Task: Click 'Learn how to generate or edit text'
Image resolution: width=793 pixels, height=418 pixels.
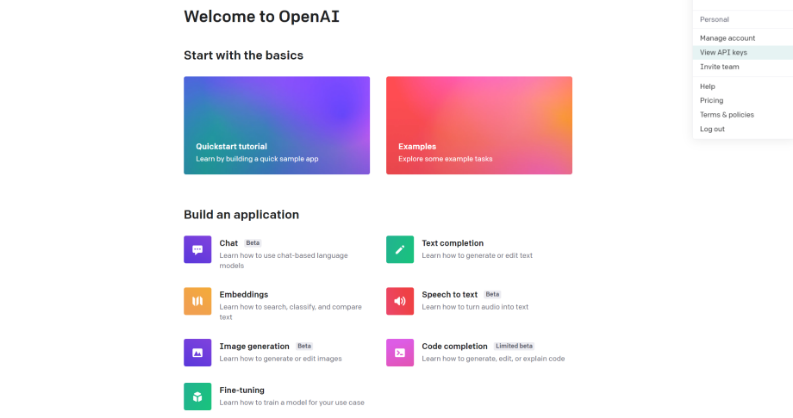Action: (x=477, y=256)
